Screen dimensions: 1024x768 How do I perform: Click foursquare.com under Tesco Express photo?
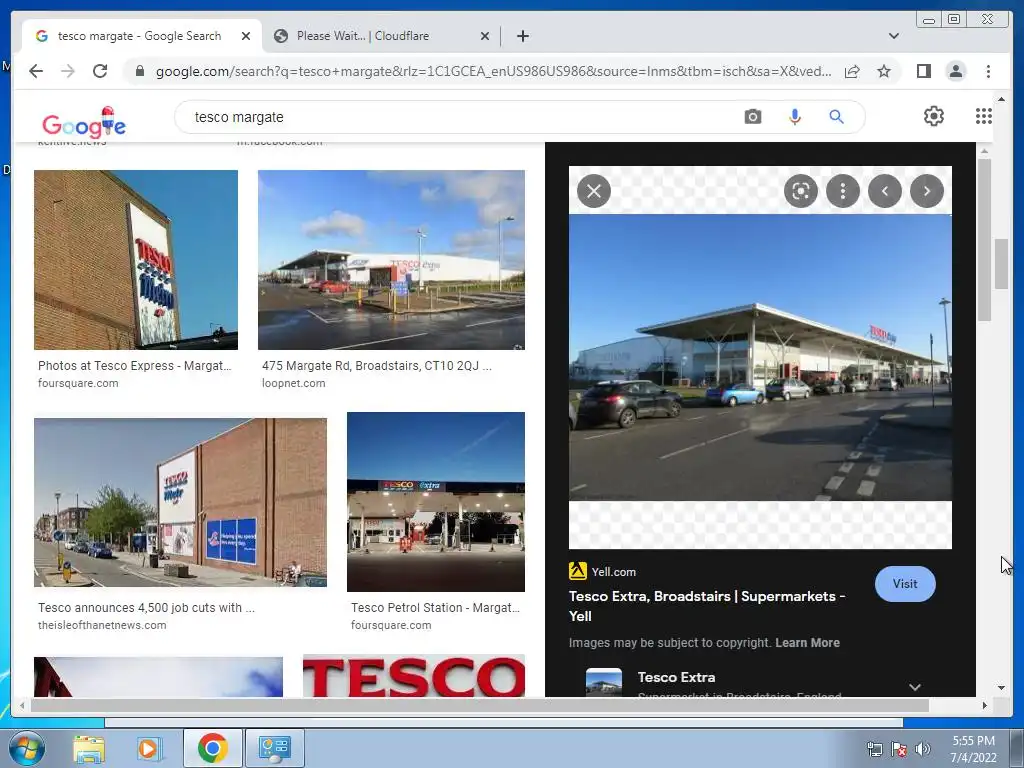point(78,383)
